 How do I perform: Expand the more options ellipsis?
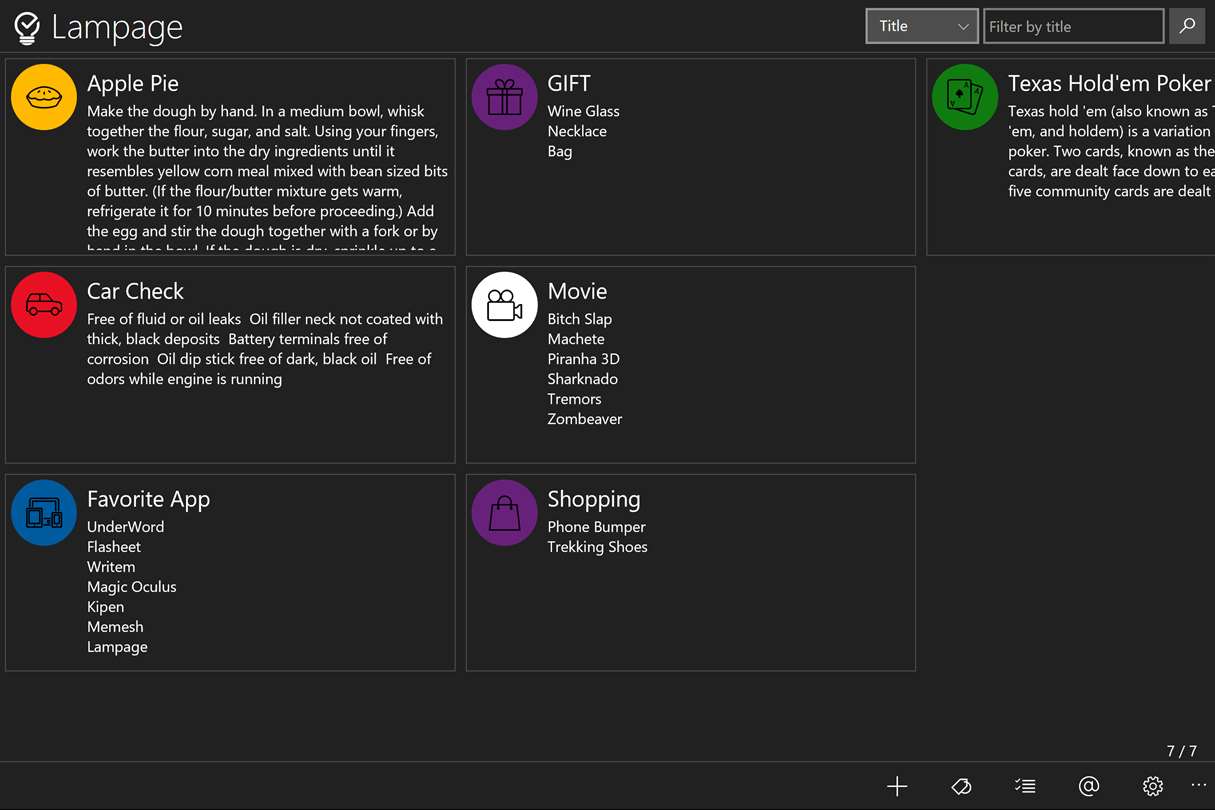(x=1199, y=785)
